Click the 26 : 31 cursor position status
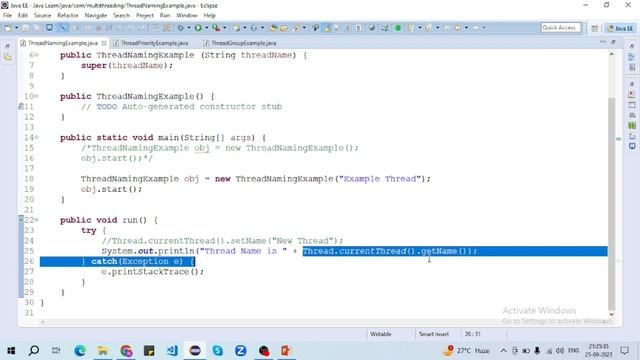The image size is (640, 360). tap(473, 334)
